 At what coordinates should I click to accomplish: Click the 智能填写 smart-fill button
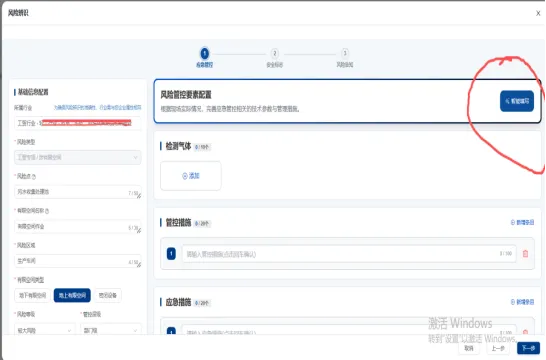[x=517, y=101]
